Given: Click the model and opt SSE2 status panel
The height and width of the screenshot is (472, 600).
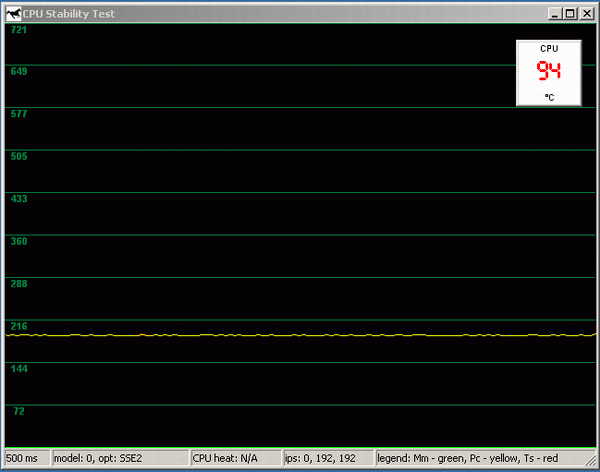Looking at the screenshot, I should click(x=119, y=458).
